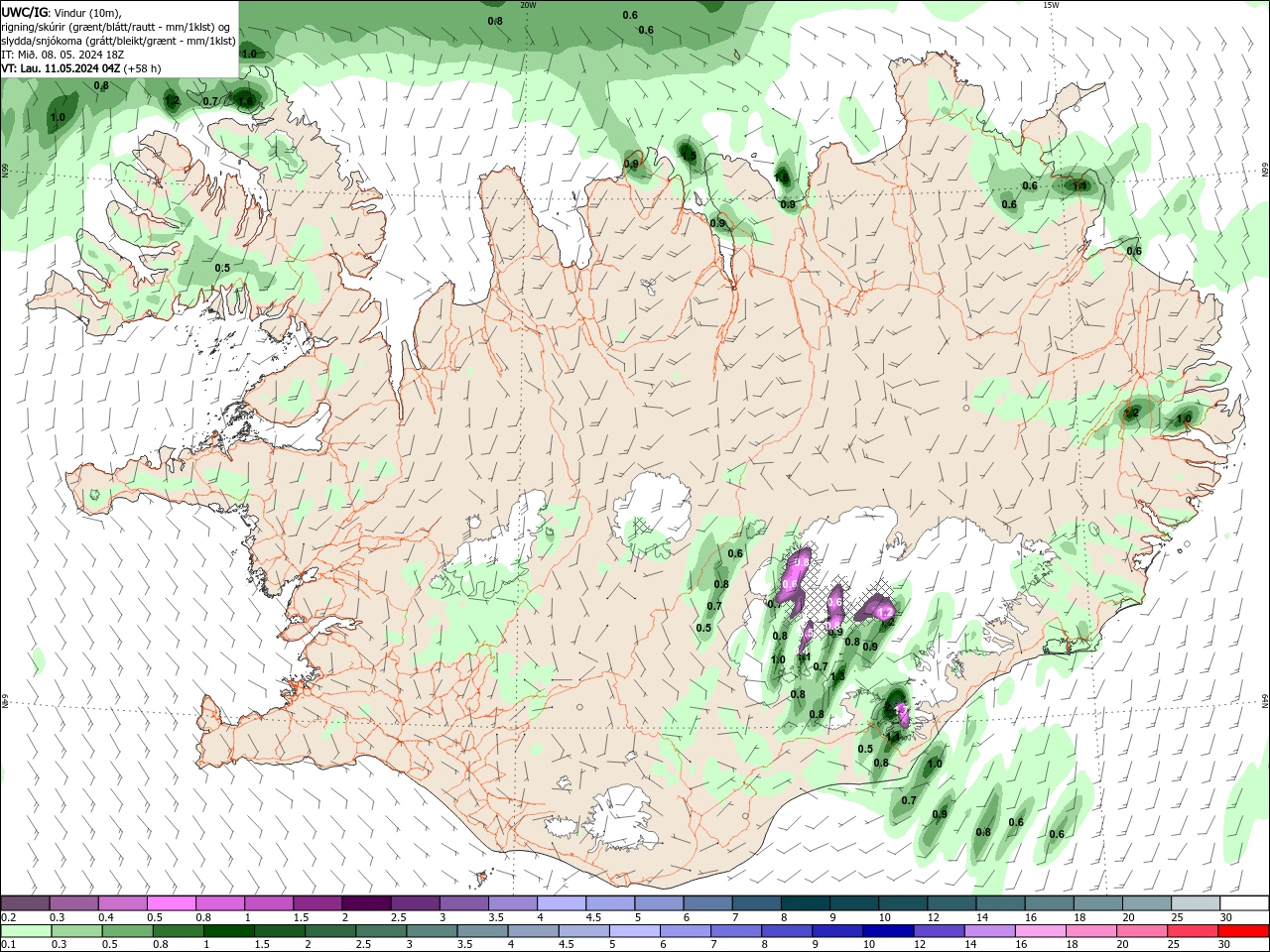The height and width of the screenshot is (952, 1270).
Task: Click the 15W longitude label
Action: [x=1051, y=5]
